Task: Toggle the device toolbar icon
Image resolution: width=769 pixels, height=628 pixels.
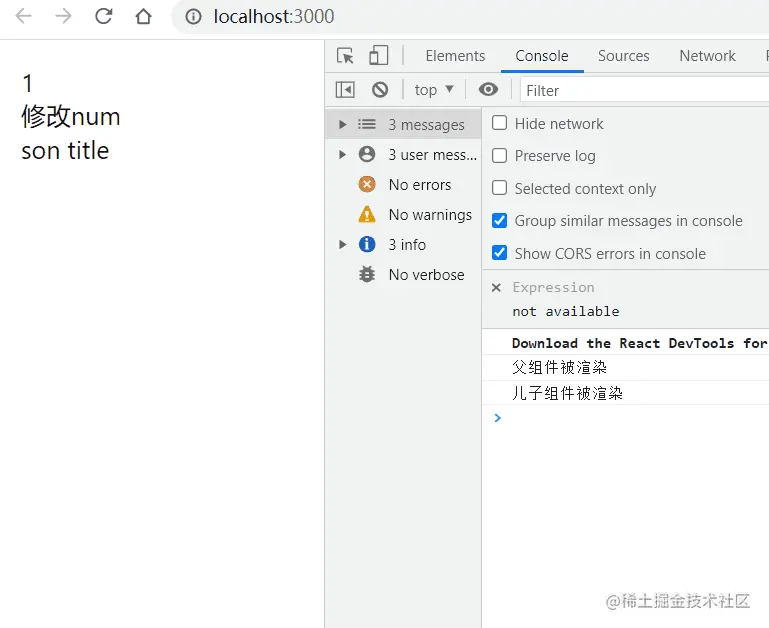Action: coord(378,55)
